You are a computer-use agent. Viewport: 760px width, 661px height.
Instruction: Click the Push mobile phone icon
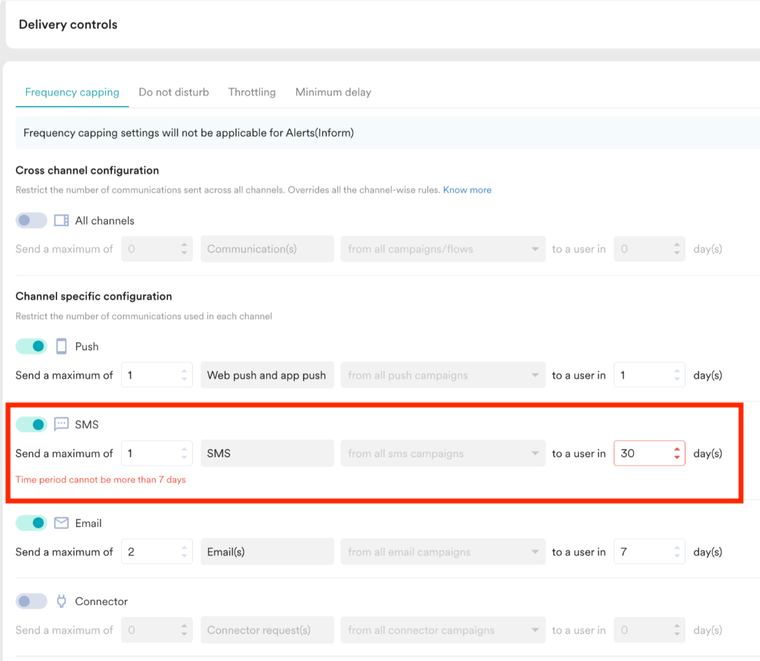tap(61, 346)
